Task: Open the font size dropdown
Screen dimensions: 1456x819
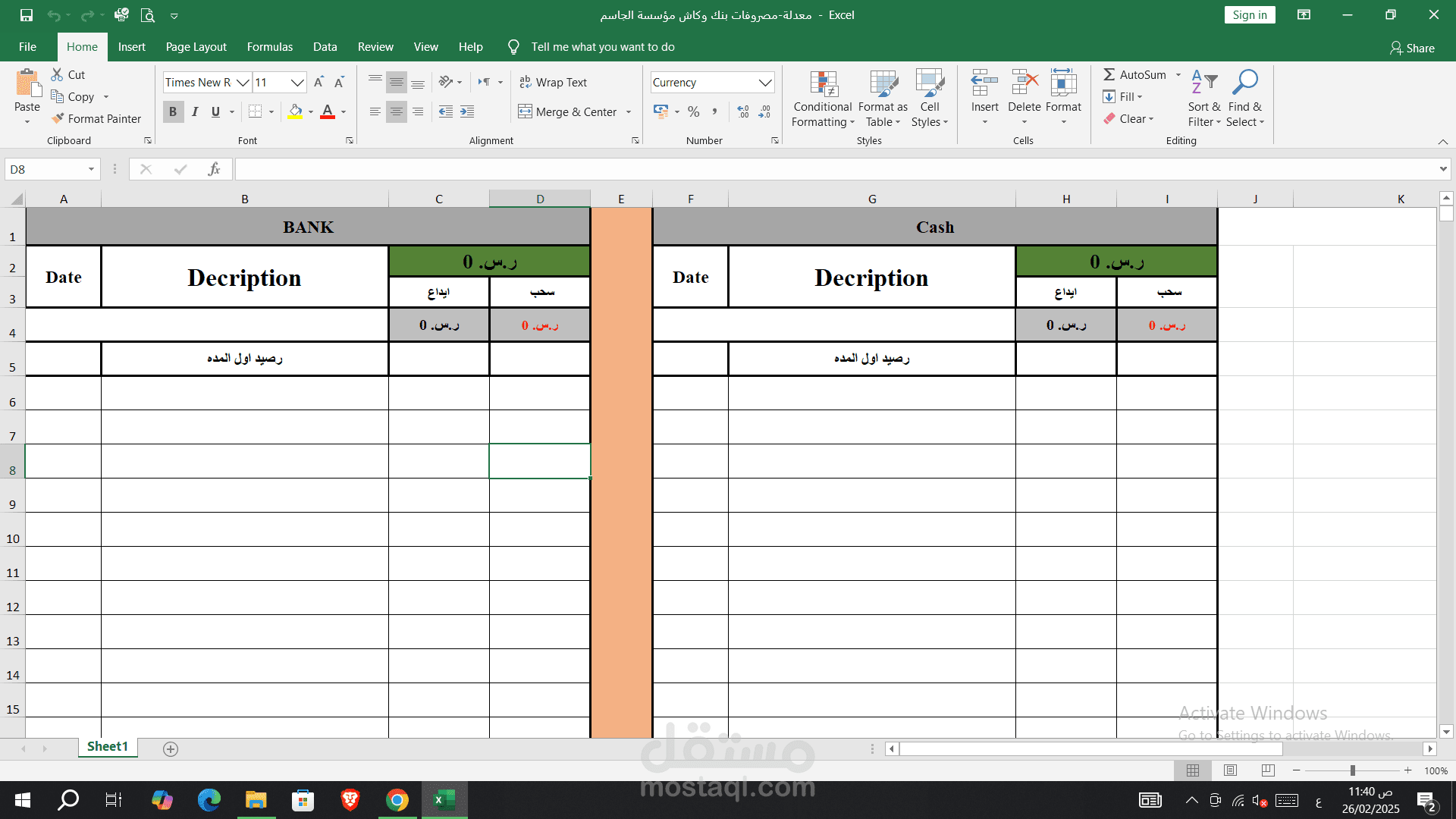Action: [297, 82]
